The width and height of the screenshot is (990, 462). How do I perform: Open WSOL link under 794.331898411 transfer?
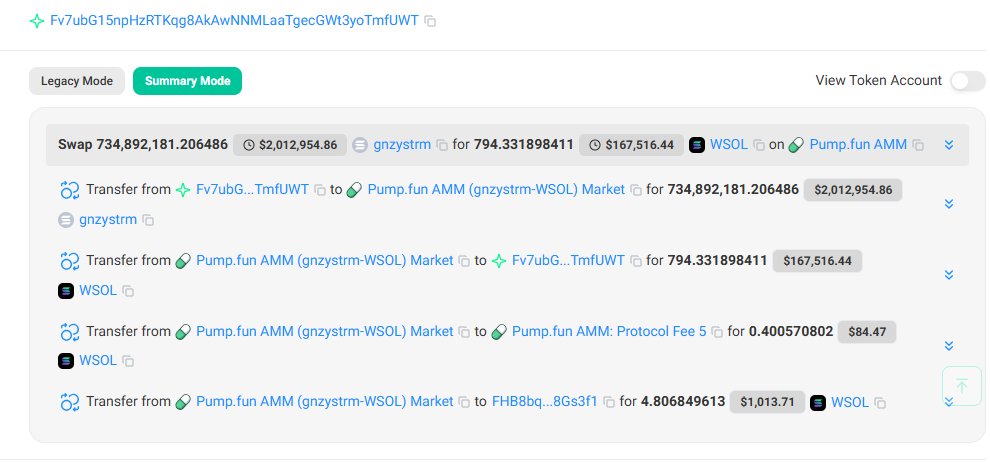coord(98,290)
